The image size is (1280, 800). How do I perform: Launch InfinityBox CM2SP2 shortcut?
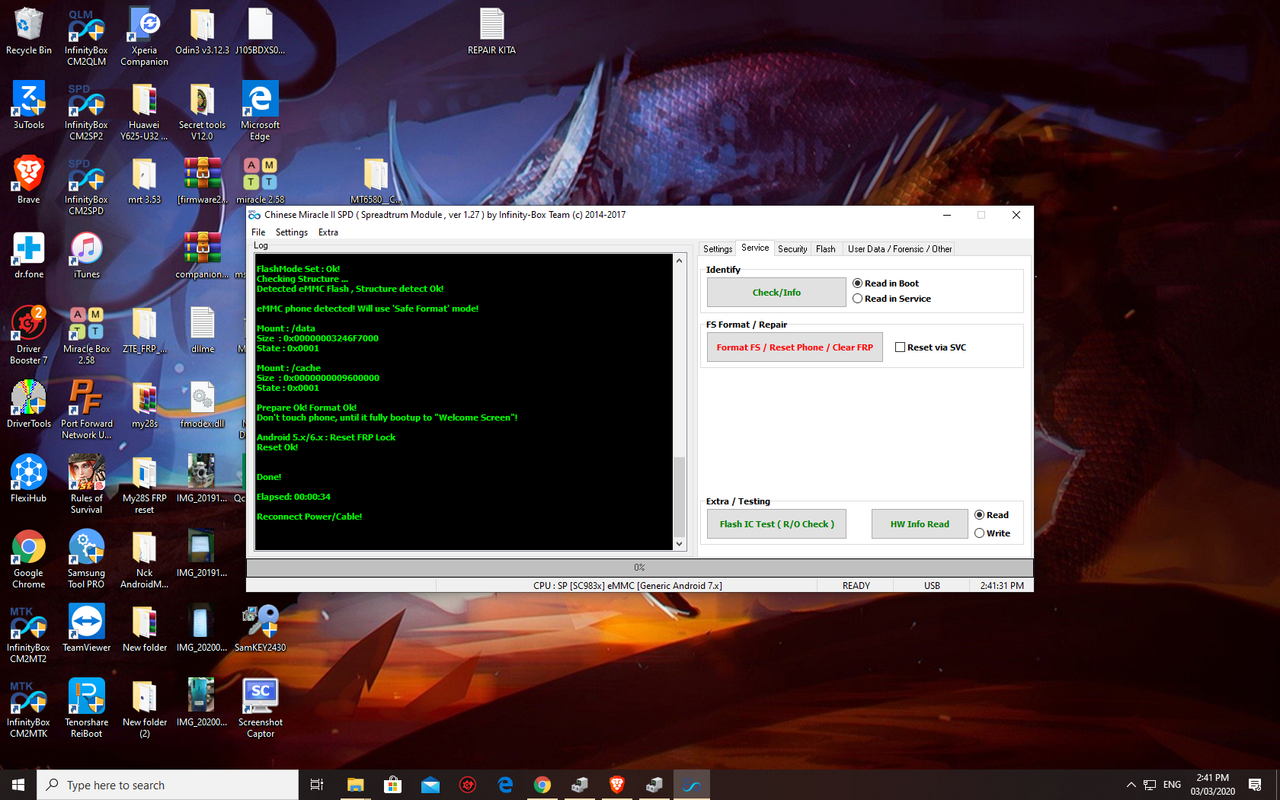86,112
